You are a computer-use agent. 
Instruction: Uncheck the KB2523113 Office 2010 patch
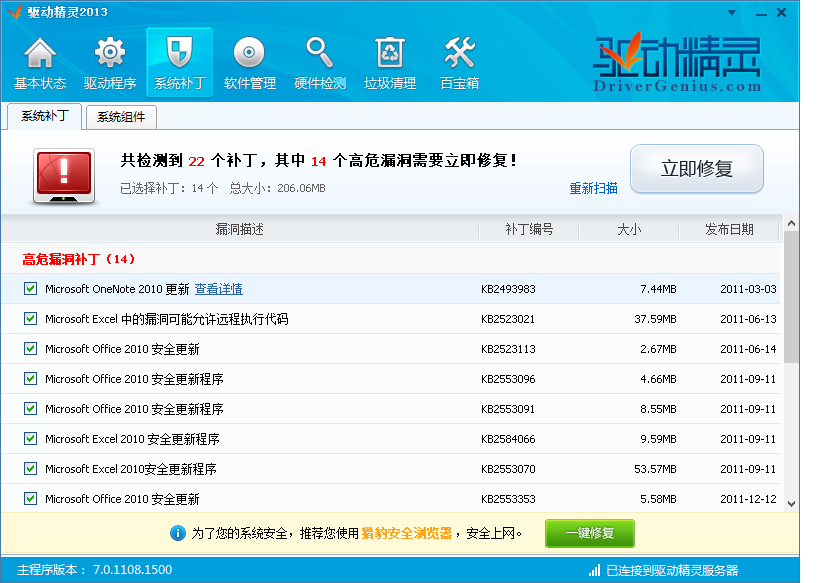click(x=30, y=348)
